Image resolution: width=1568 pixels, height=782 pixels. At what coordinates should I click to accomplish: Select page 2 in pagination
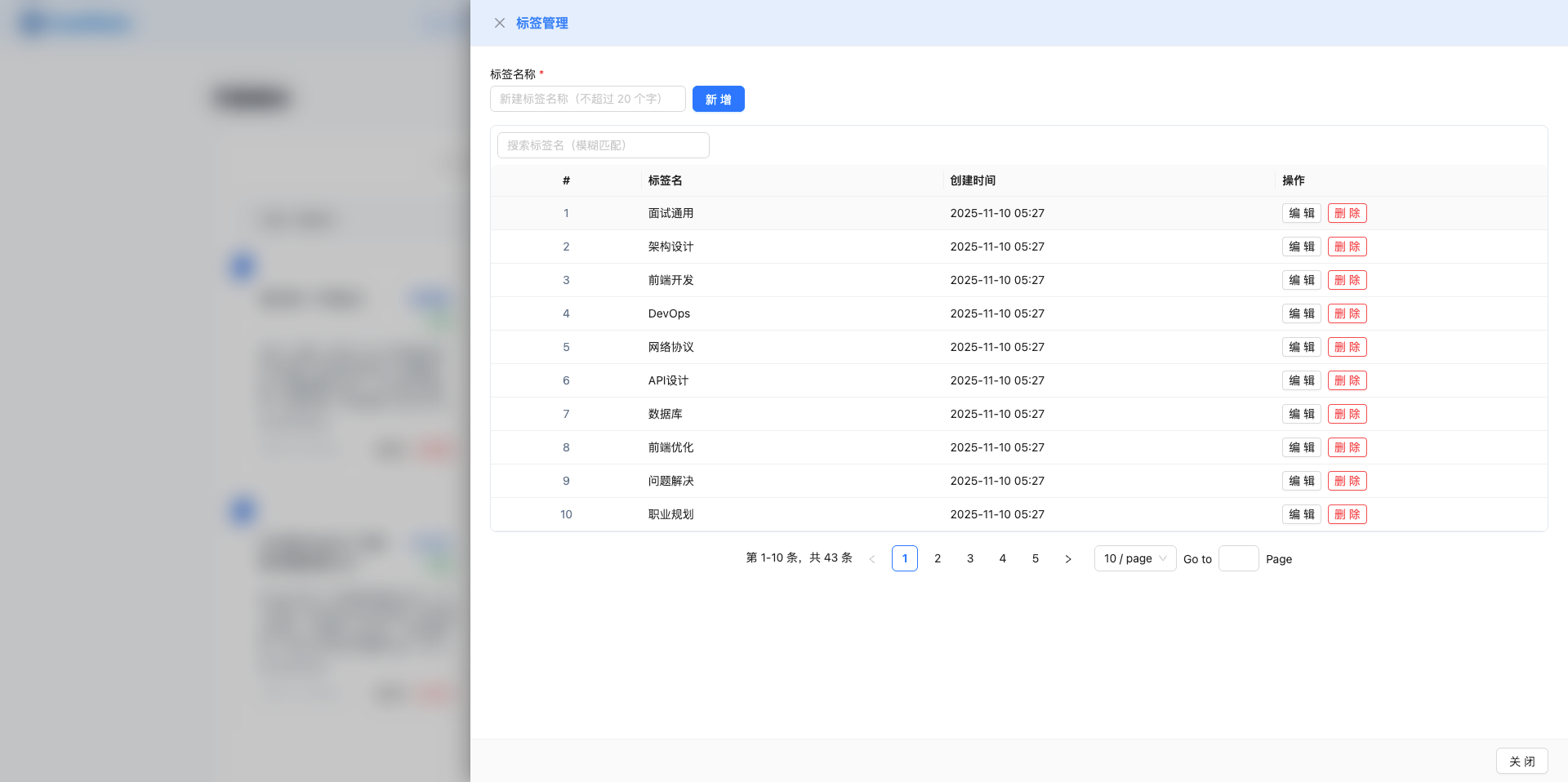point(938,558)
